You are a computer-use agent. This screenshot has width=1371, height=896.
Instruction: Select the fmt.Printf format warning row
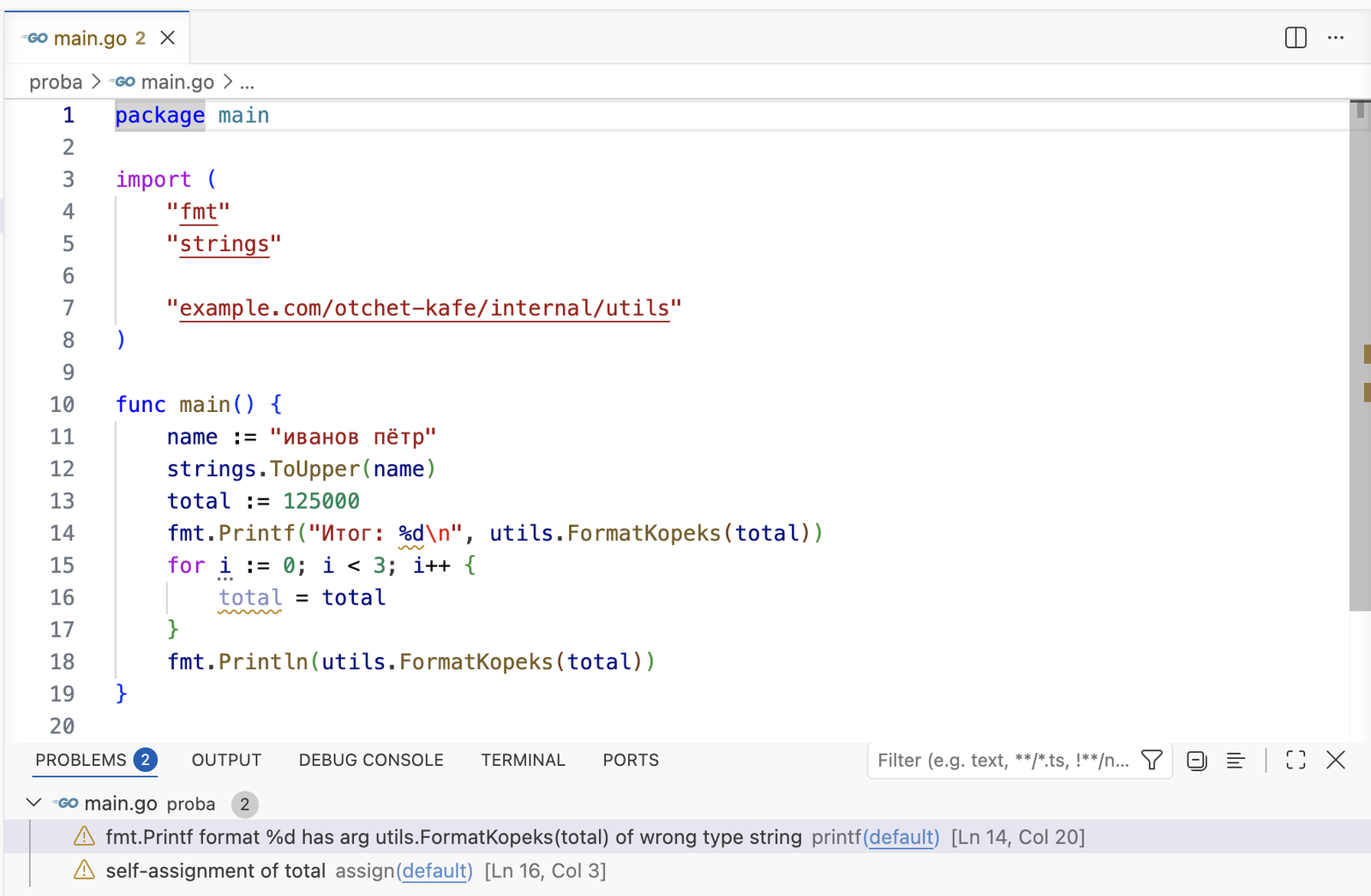(687, 837)
